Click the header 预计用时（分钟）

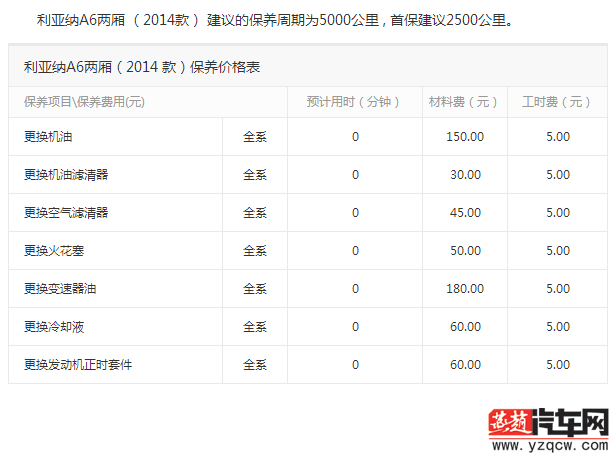click(355, 102)
